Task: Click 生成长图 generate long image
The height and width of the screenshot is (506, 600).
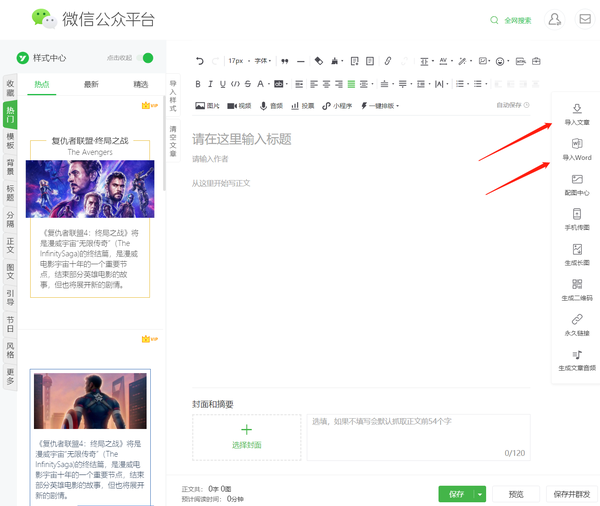Action: pos(577,255)
